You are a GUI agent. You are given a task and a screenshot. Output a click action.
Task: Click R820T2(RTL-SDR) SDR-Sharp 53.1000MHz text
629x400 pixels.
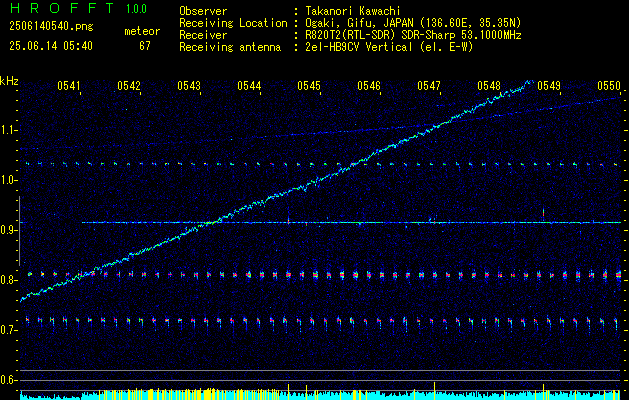413,35
